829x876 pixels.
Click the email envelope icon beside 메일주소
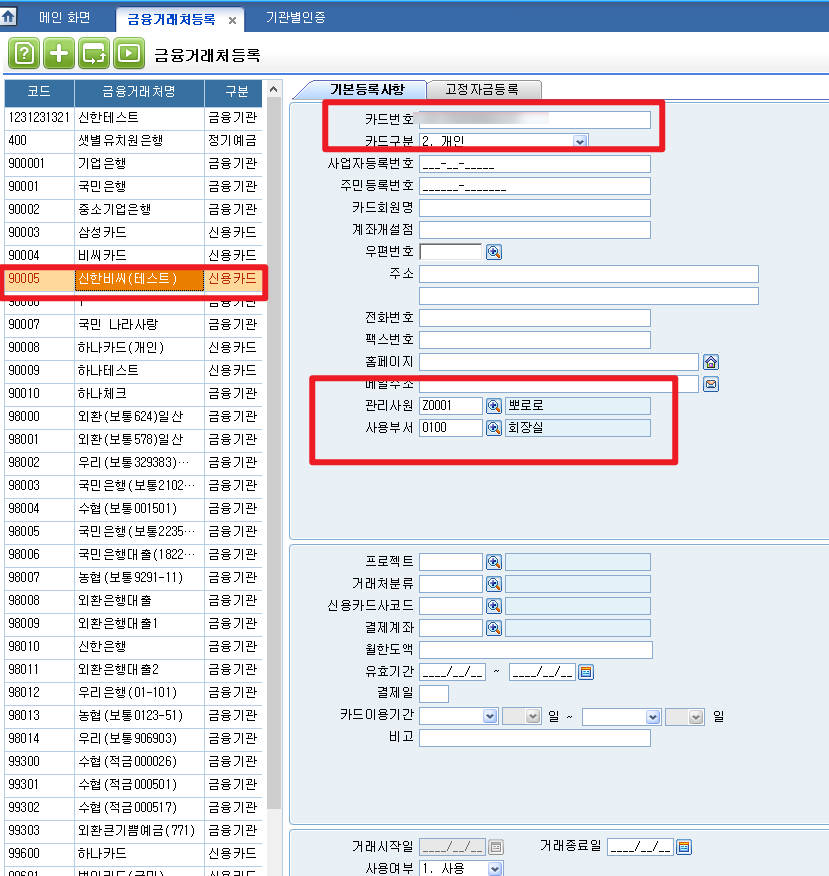point(711,384)
